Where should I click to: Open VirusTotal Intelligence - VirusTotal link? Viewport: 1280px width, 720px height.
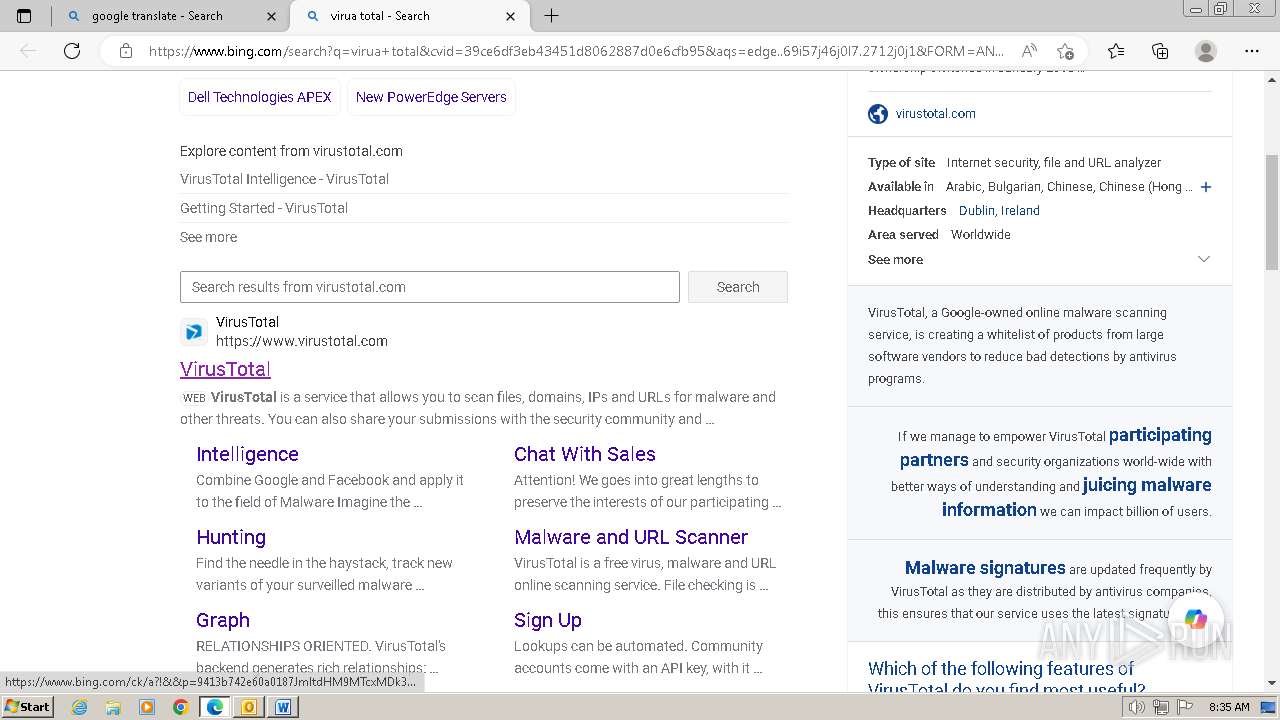[284, 179]
